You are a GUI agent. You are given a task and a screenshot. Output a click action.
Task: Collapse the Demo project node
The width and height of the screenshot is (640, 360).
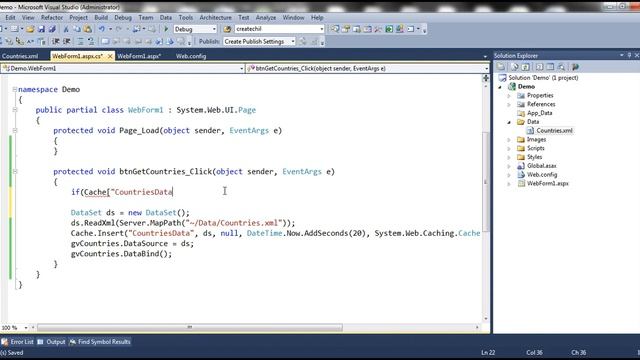[500, 87]
